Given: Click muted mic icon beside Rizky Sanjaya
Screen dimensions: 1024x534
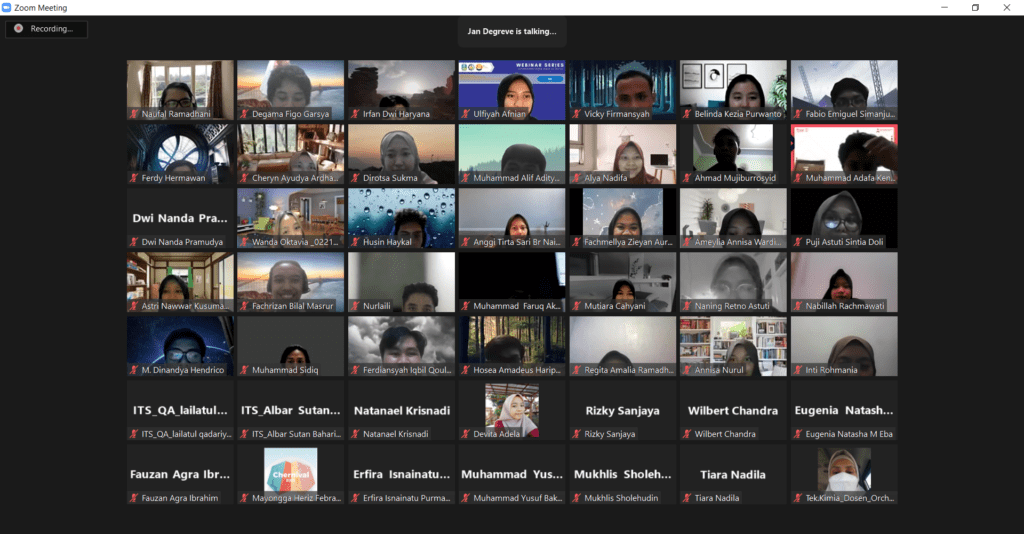Looking at the screenshot, I should coord(577,434).
